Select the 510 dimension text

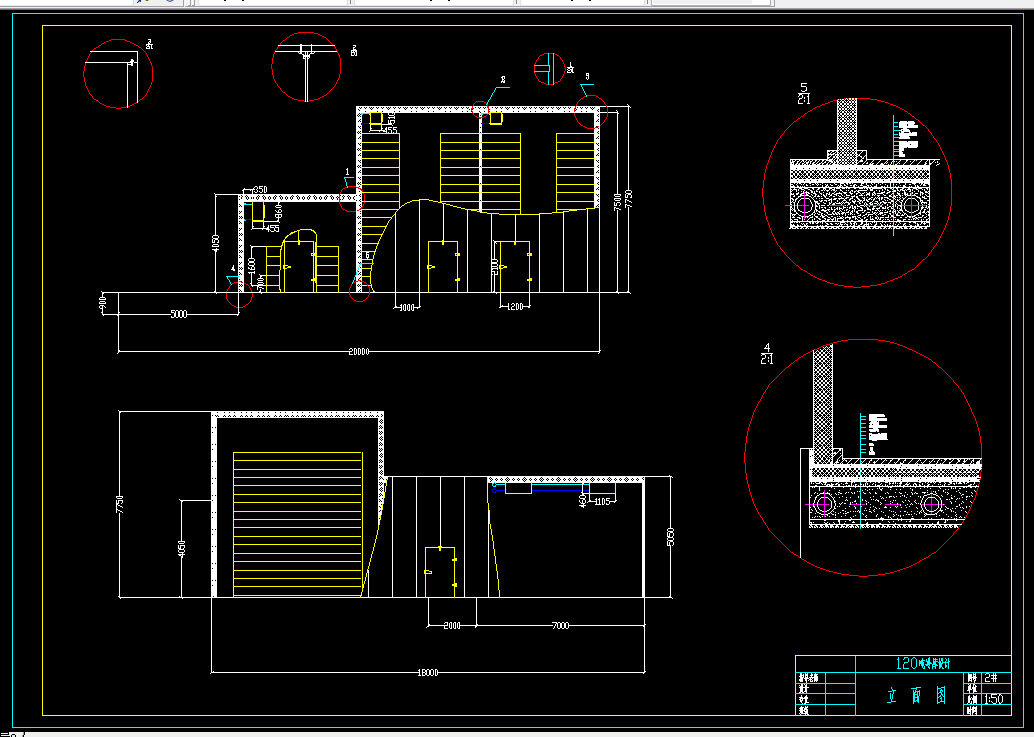tap(391, 118)
